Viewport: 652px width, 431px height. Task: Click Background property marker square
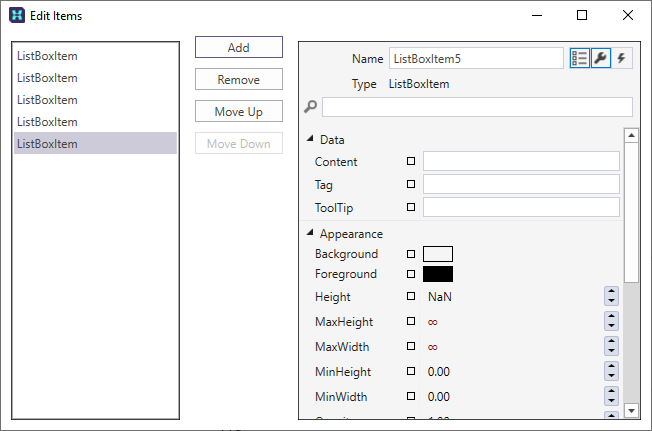click(x=410, y=254)
